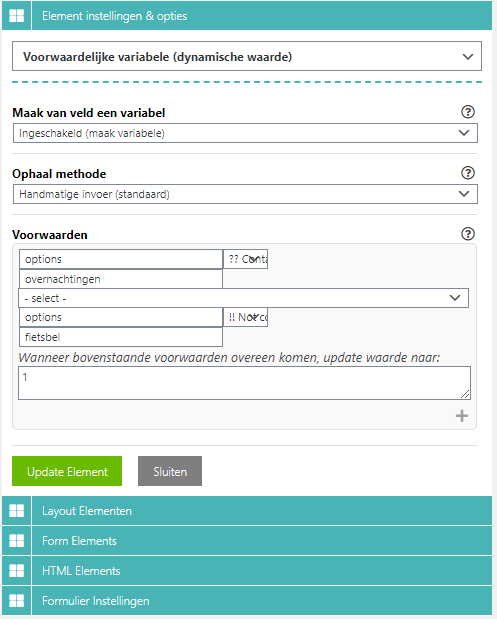Click Update Element button
The image size is (497, 619).
(67, 471)
